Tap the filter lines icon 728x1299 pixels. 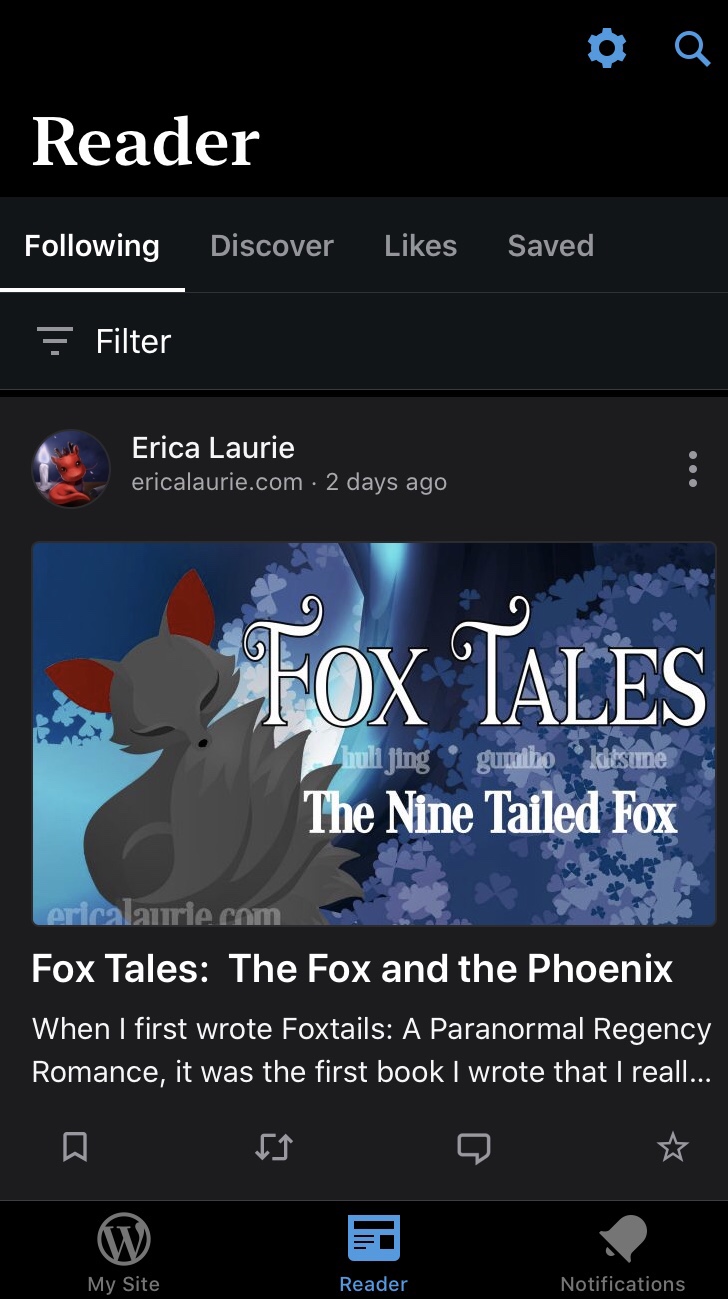55,341
